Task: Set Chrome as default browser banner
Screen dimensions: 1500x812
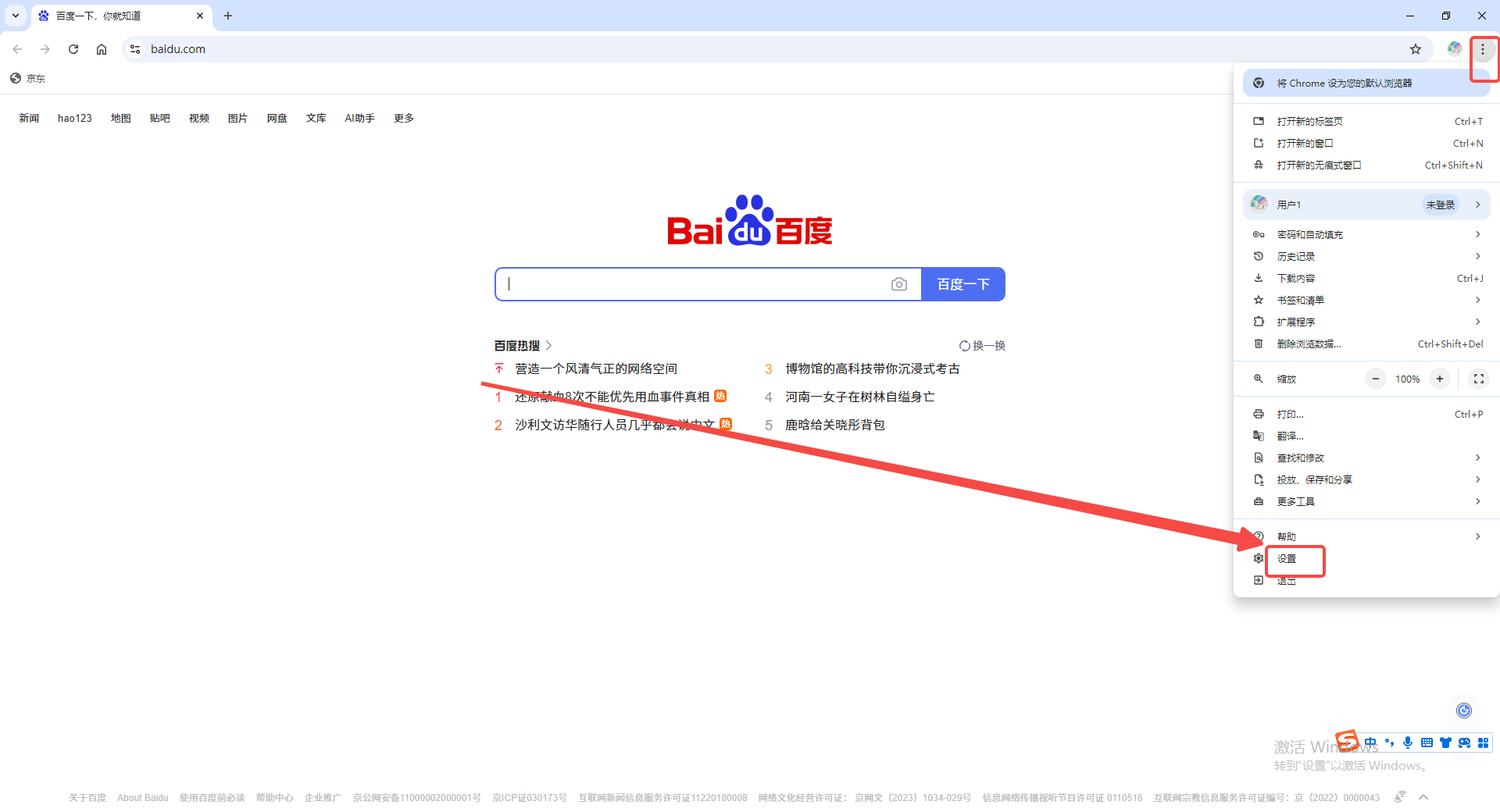Action: point(1366,83)
